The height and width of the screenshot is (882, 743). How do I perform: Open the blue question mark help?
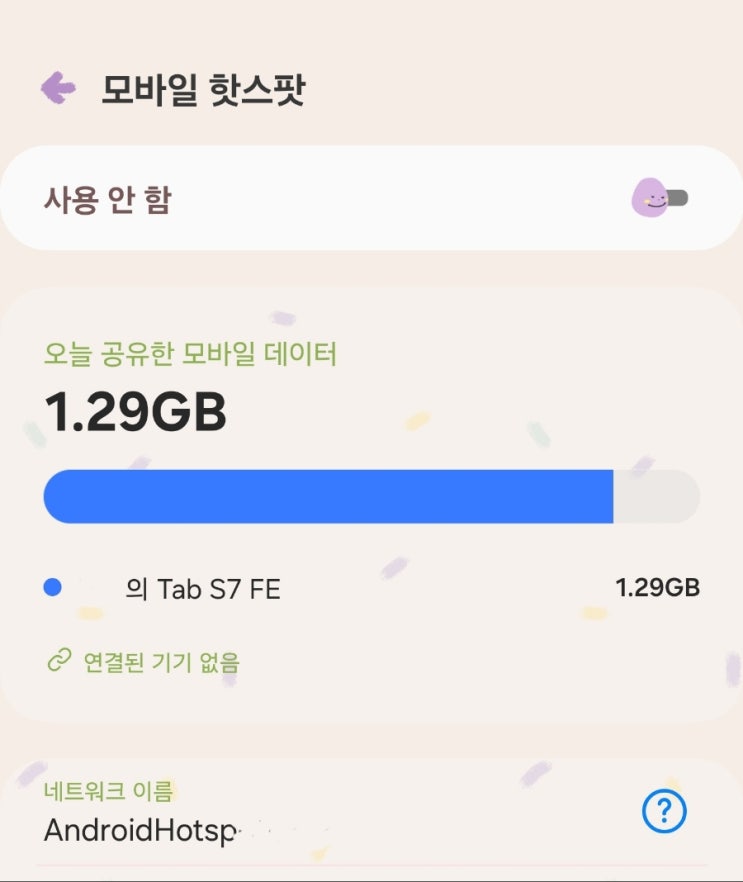click(664, 810)
